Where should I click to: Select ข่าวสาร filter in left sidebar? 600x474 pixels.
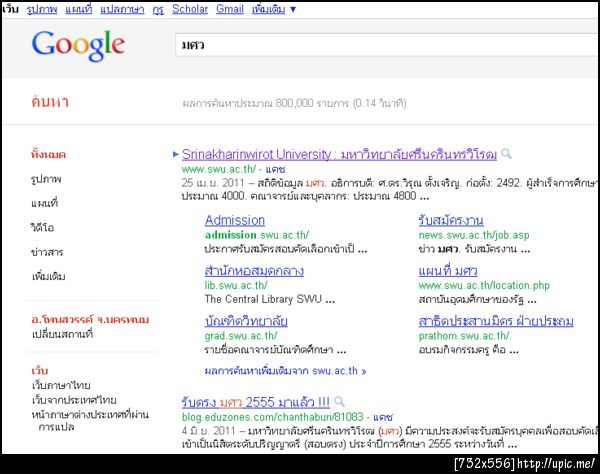point(47,252)
